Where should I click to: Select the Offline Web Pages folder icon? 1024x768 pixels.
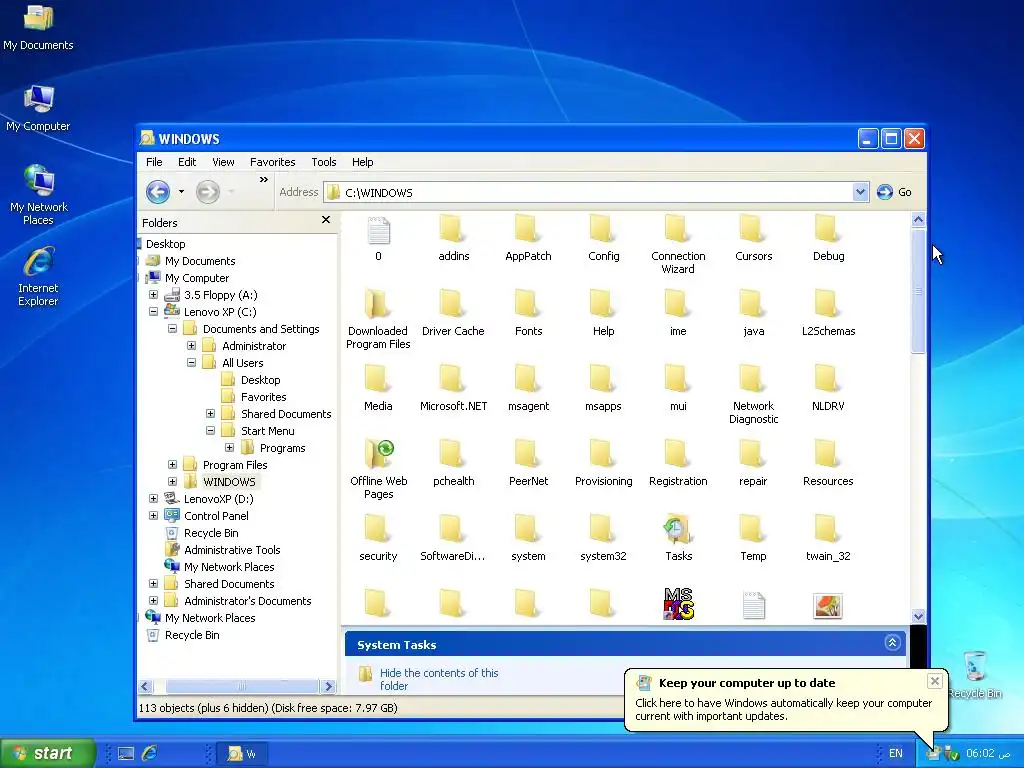tap(378, 455)
